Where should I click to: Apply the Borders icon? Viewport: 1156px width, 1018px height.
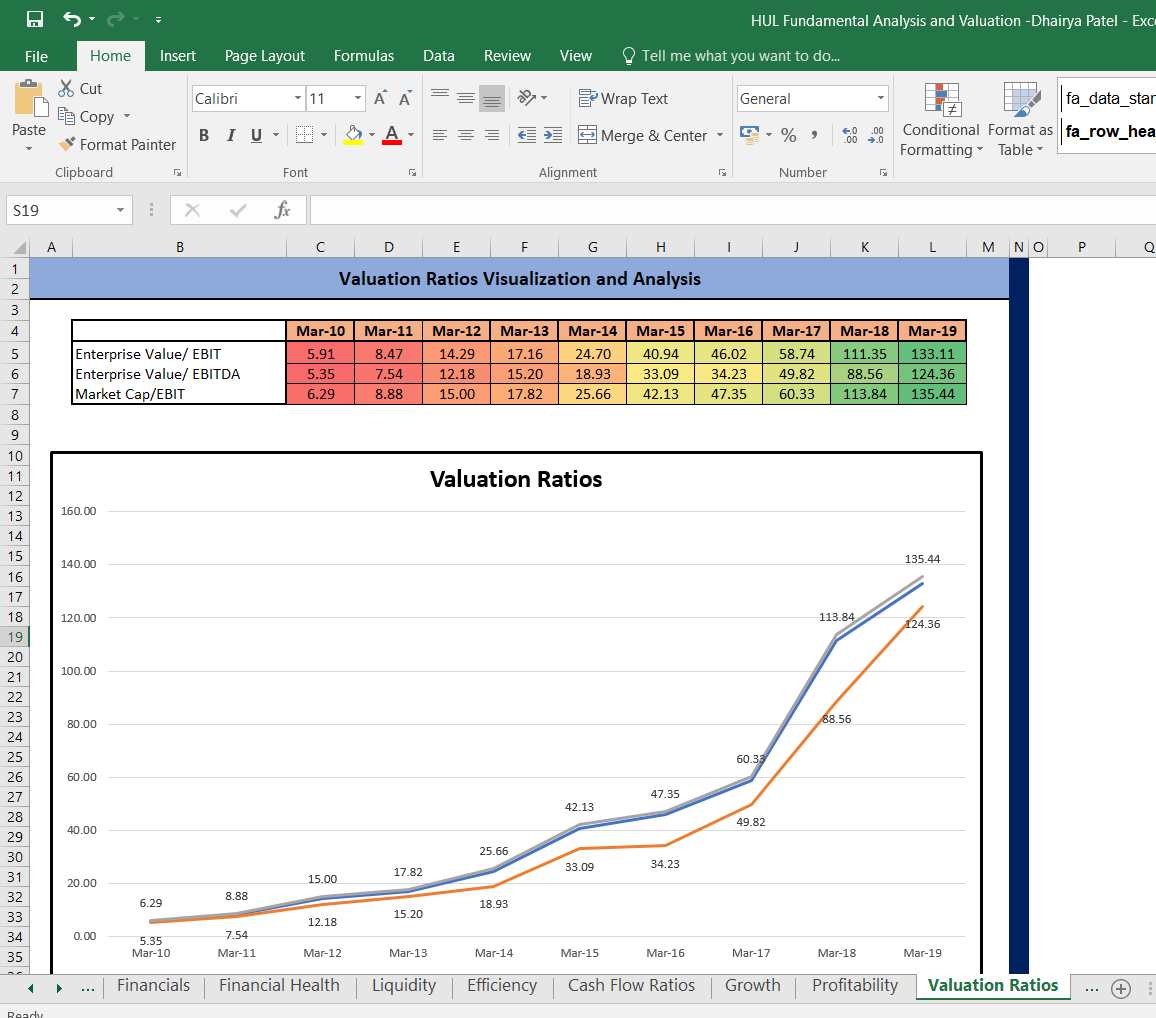304,135
